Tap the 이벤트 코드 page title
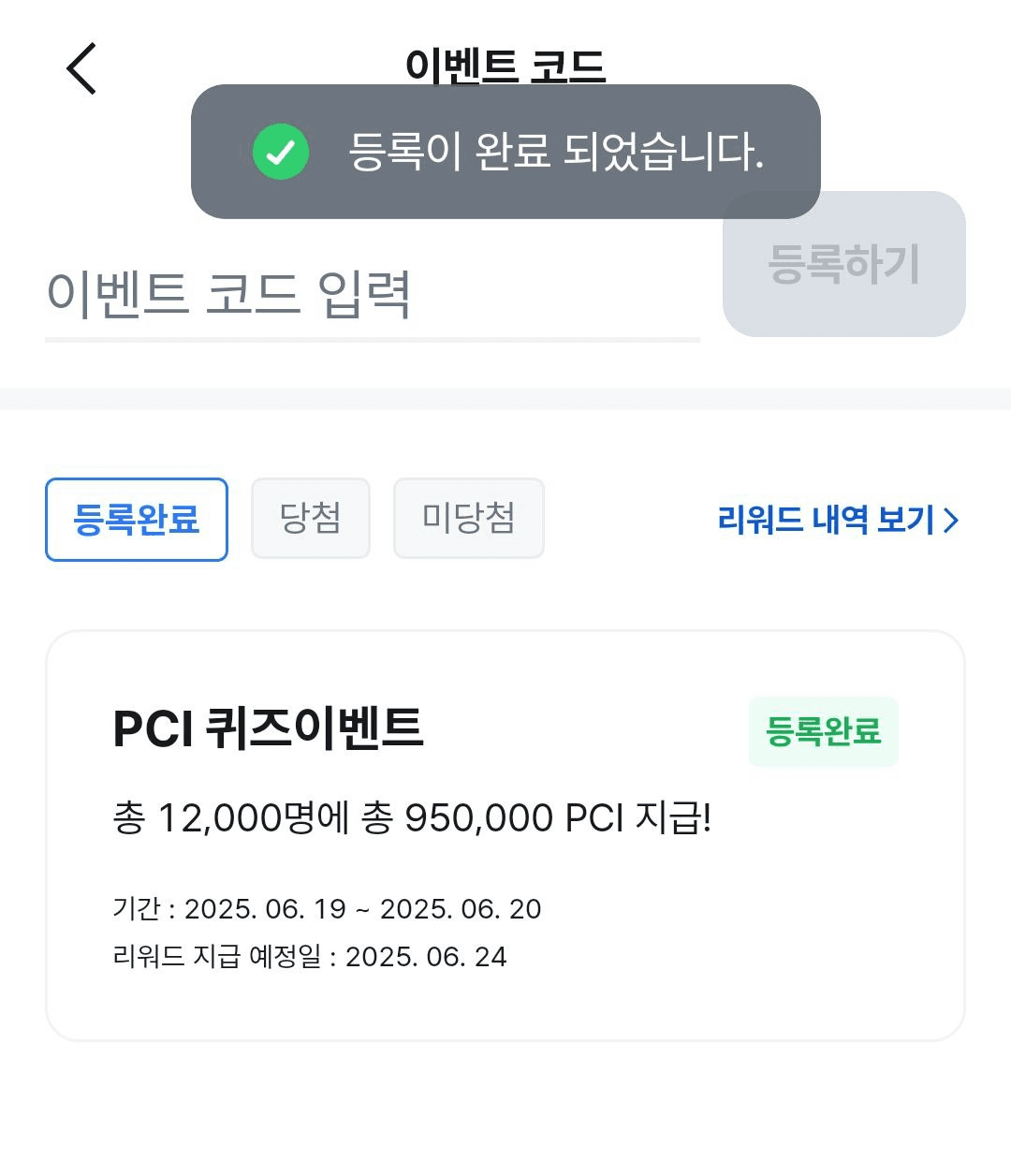The image size is (1011, 1176). point(505,67)
